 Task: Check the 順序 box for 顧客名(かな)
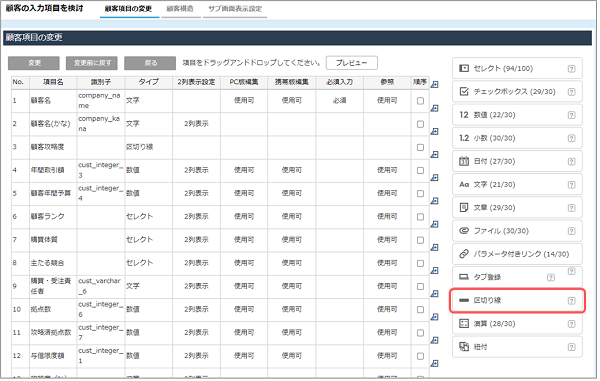pyautogui.click(x=420, y=124)
